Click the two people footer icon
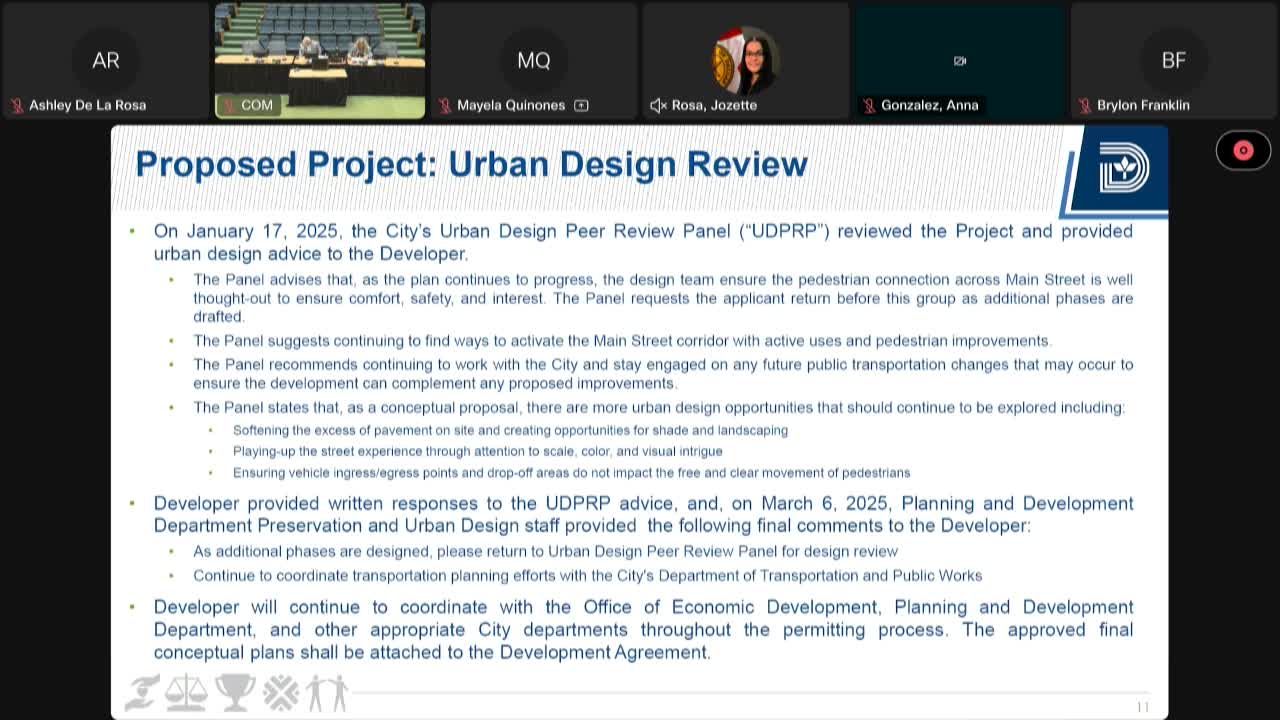 (328, 692)
